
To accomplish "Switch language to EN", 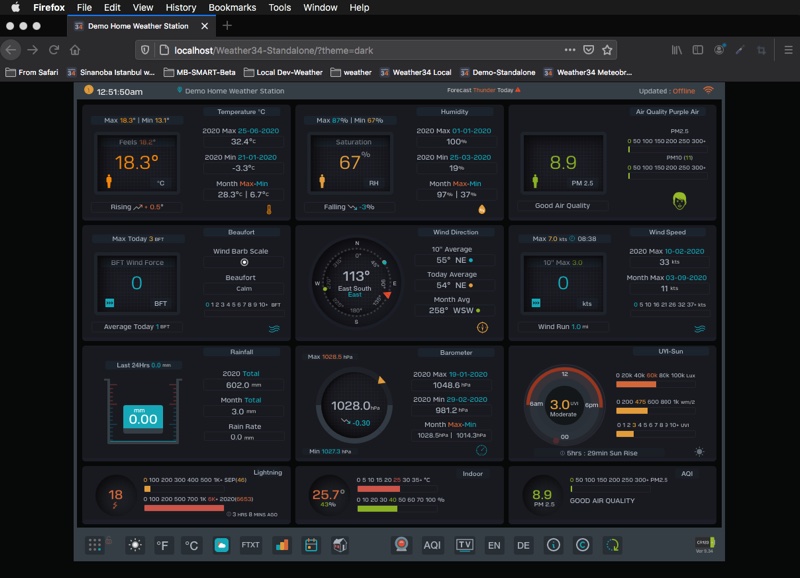I will point(494,545).
